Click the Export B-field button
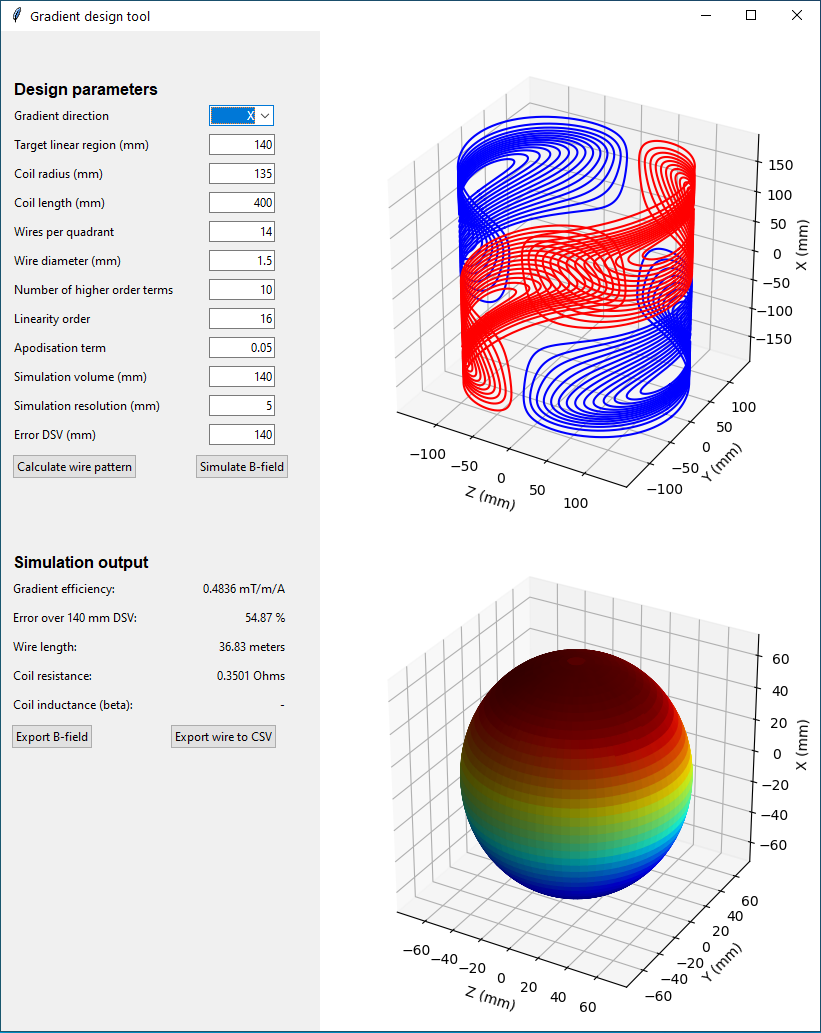821x1033 pixels. [x=52, y=737]
